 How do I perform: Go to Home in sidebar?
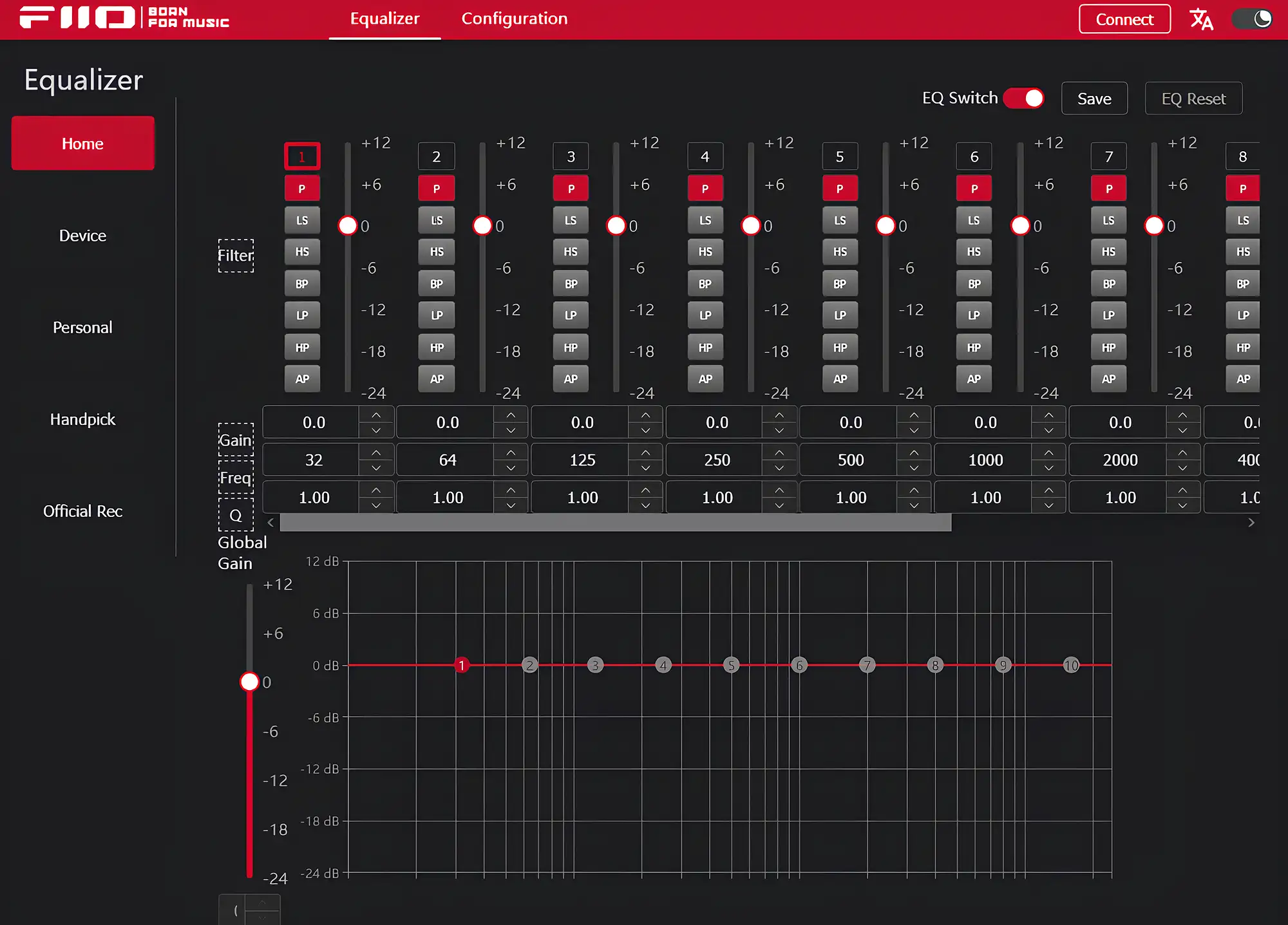[82, 143]
